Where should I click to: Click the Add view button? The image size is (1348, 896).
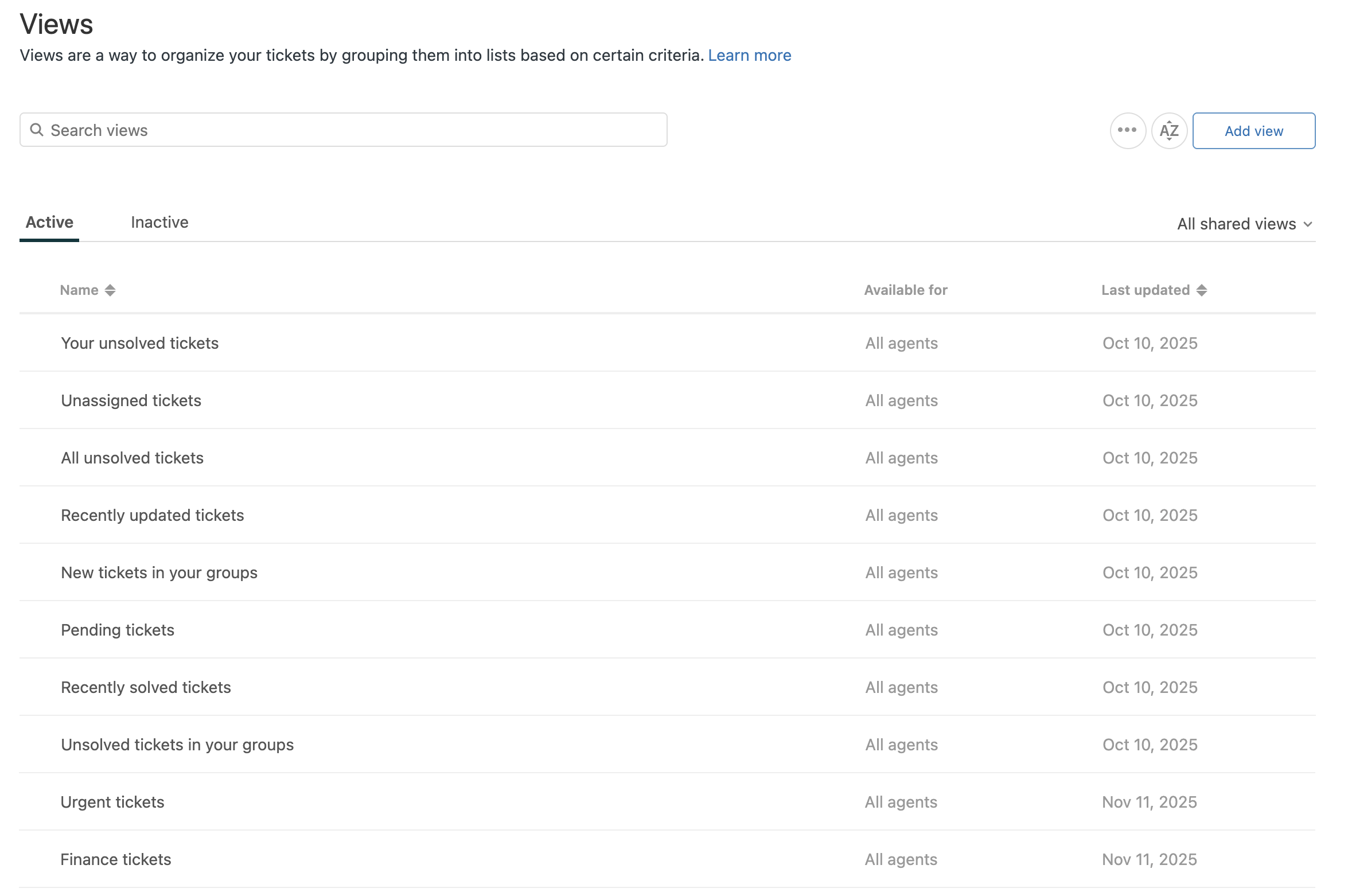pos(1253,131)
